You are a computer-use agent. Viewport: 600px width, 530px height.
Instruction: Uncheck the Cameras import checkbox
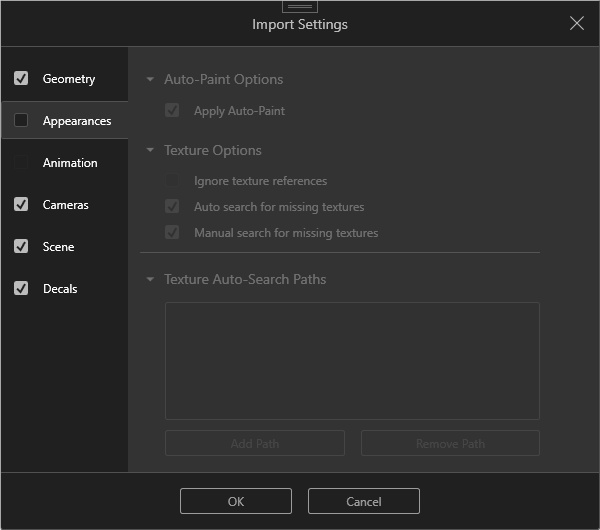[21, 205]
